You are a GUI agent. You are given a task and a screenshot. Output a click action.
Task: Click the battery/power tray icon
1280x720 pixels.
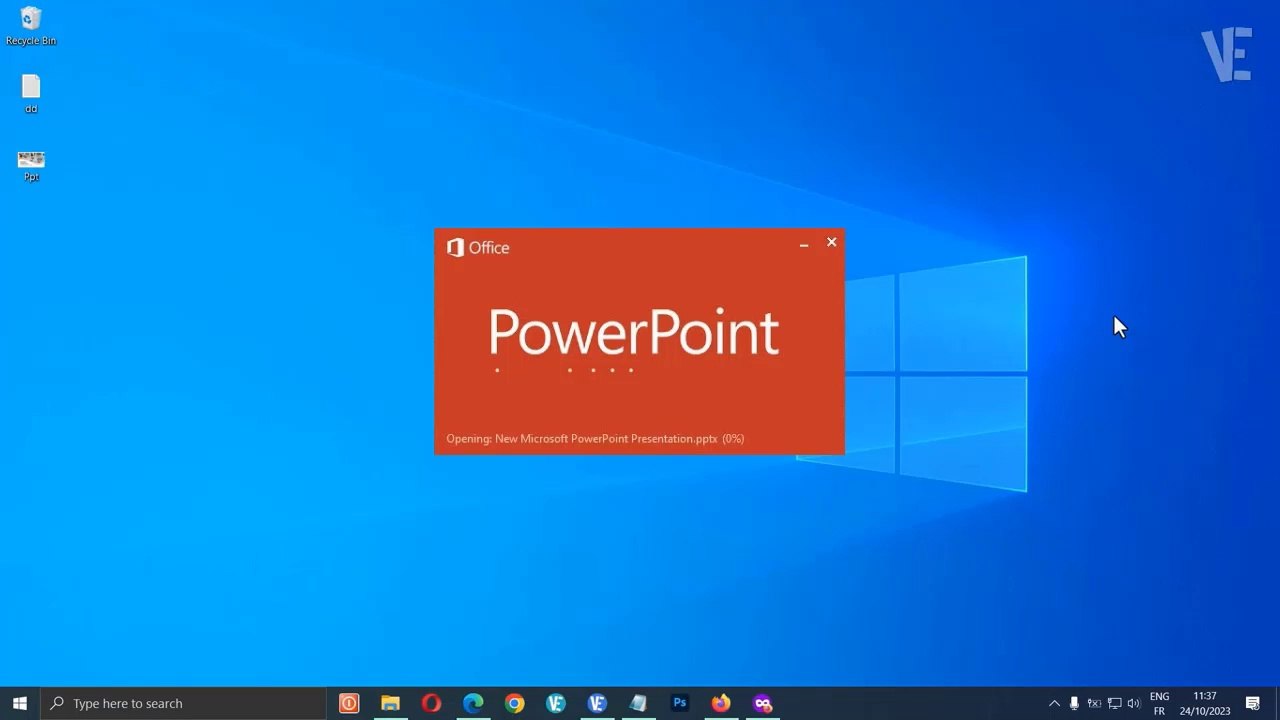coord(1094,703)
